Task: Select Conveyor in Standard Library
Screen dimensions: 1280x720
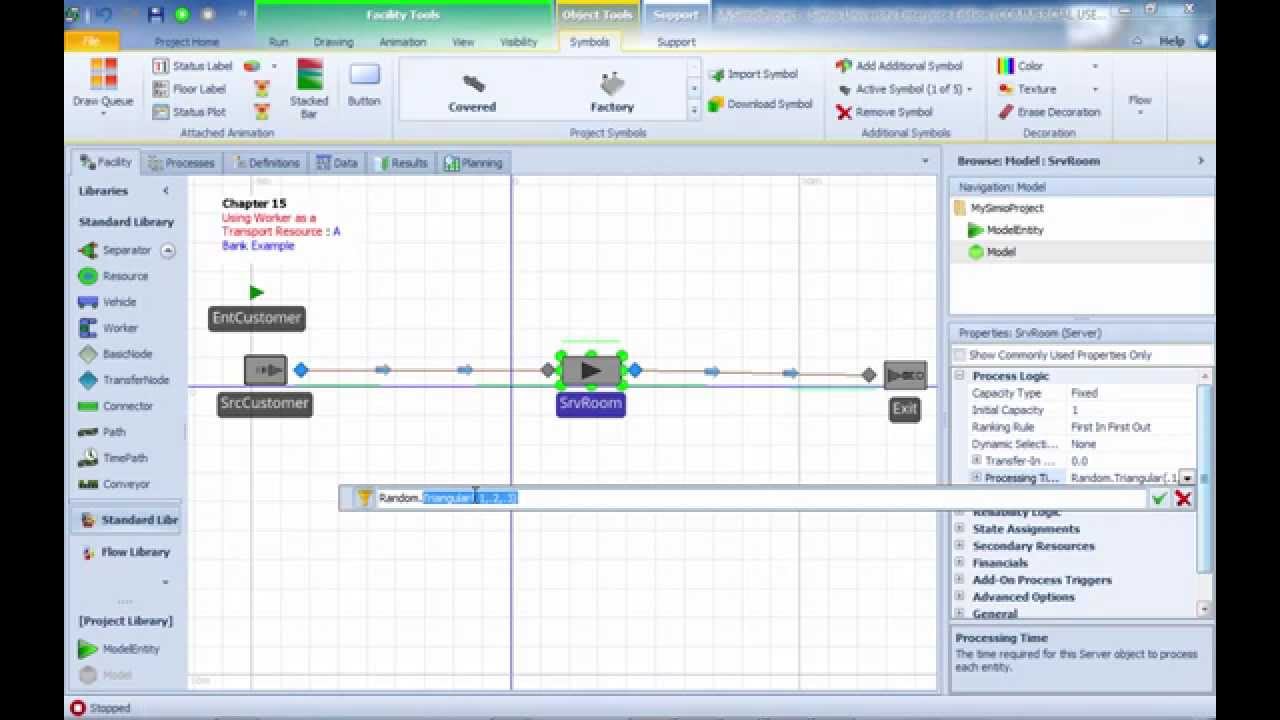Action: pos(114,484)
